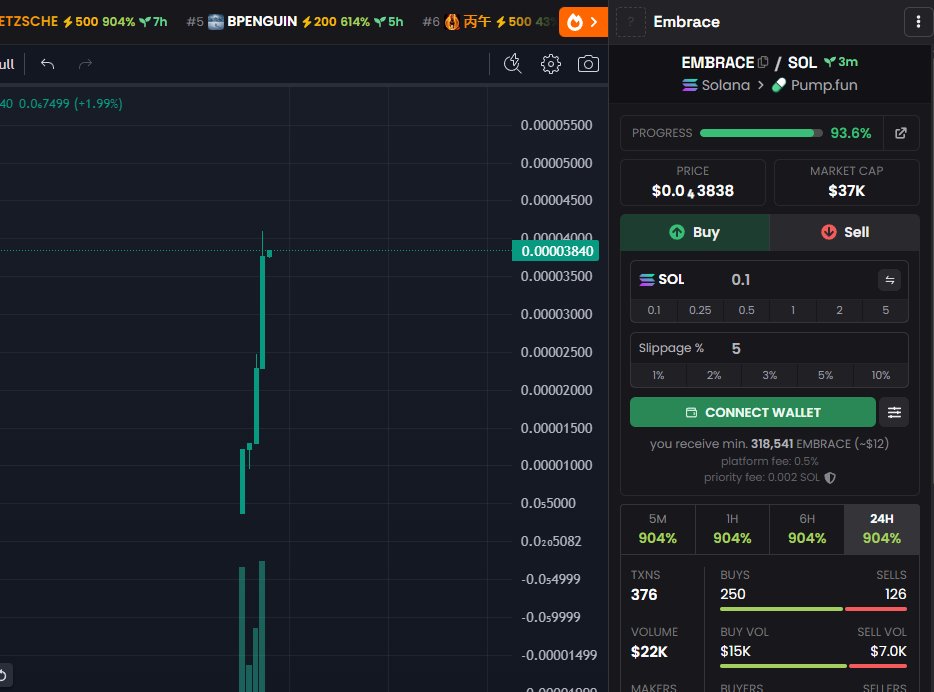Open the orange trending flame button
The width and height of the screenshot is (934, 692).
pos(583,22)
